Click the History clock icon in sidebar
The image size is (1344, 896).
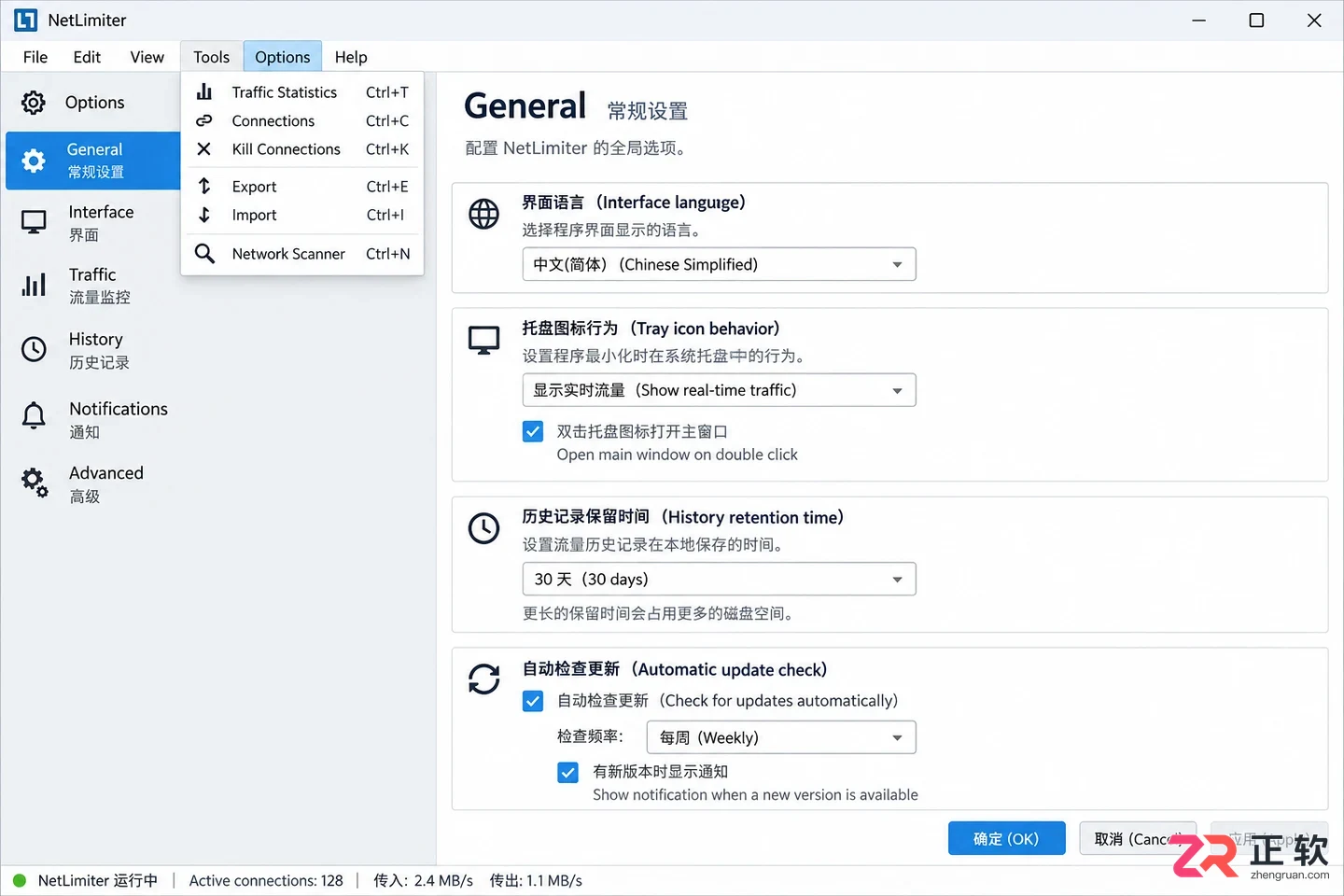click(x=34, y=349)
